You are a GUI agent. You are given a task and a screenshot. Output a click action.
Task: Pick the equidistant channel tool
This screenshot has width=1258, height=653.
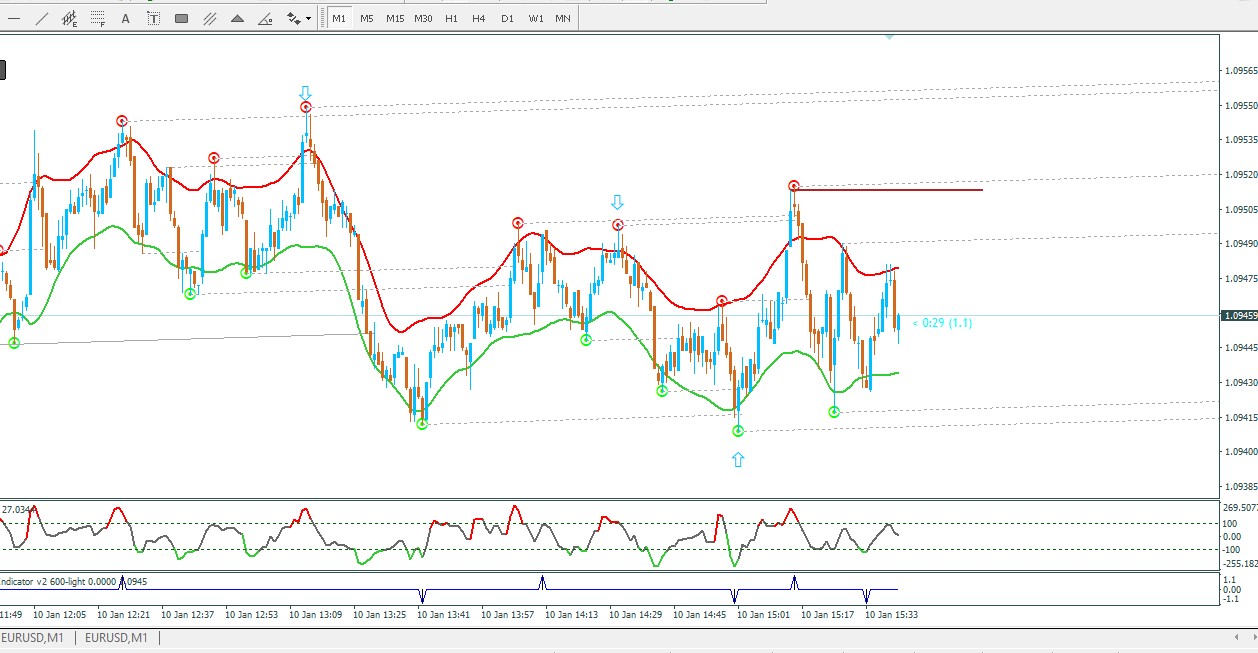(70, 18)
